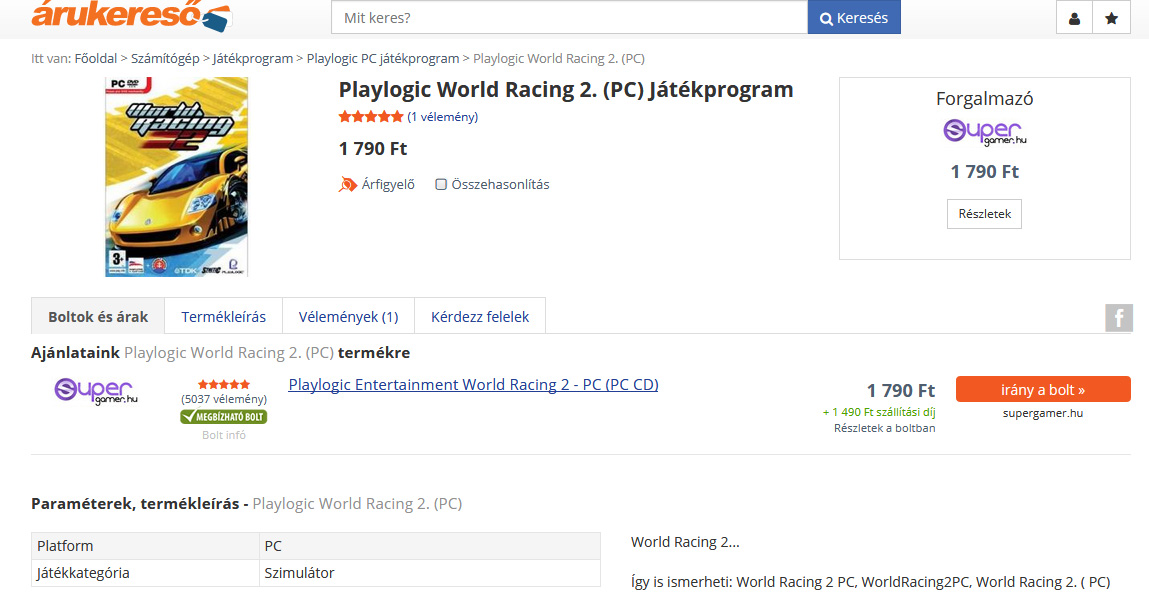This screenshot has height=593, width=1149.
Task: Go to Számítógép breadcrumb
Action: click(x=166, y=59)
